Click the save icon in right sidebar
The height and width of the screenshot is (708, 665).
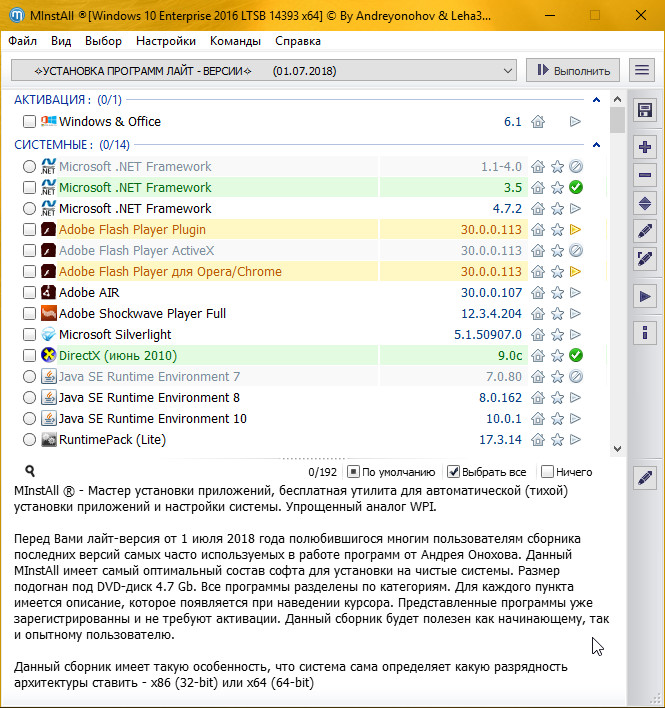click(x=645, y=110)
